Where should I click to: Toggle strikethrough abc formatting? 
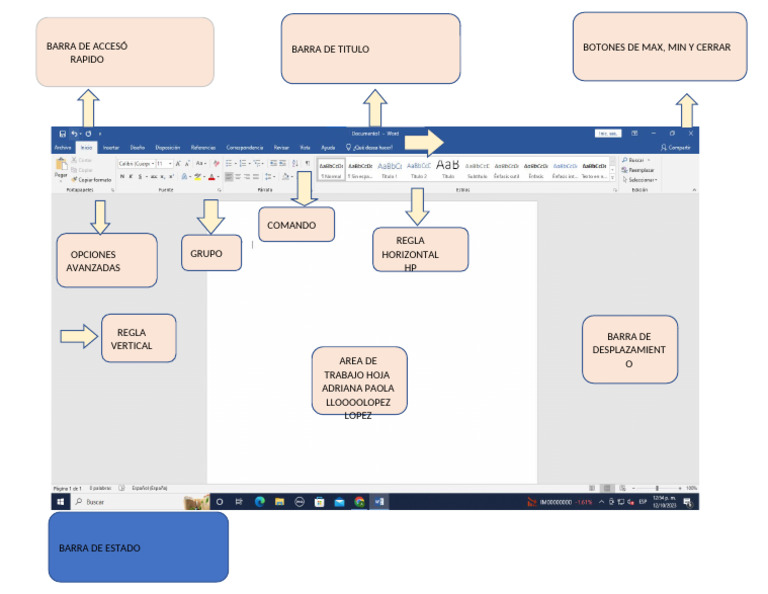pos(154,176)
